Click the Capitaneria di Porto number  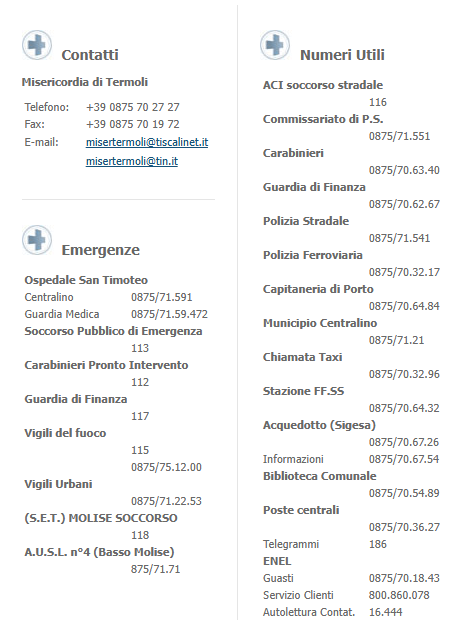point(404,306)
